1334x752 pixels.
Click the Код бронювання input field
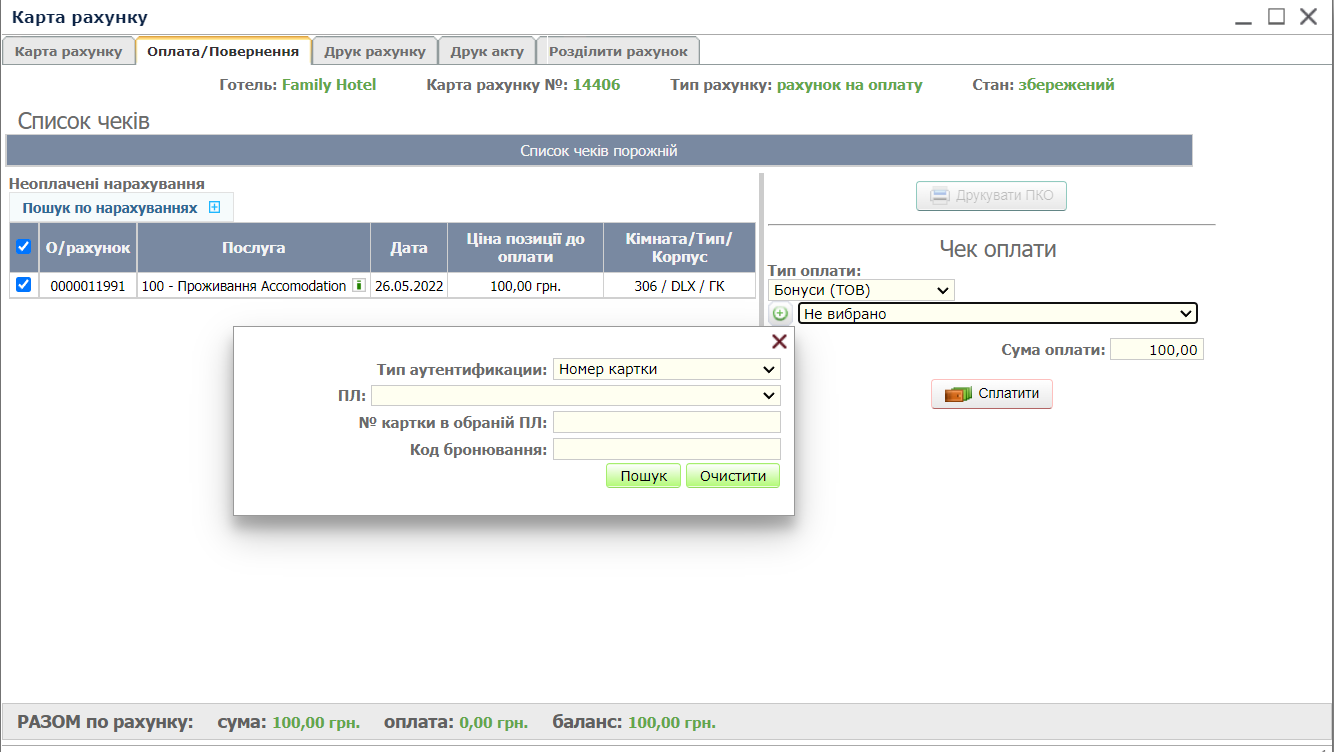pyautogui.click(x=666, y=449)
